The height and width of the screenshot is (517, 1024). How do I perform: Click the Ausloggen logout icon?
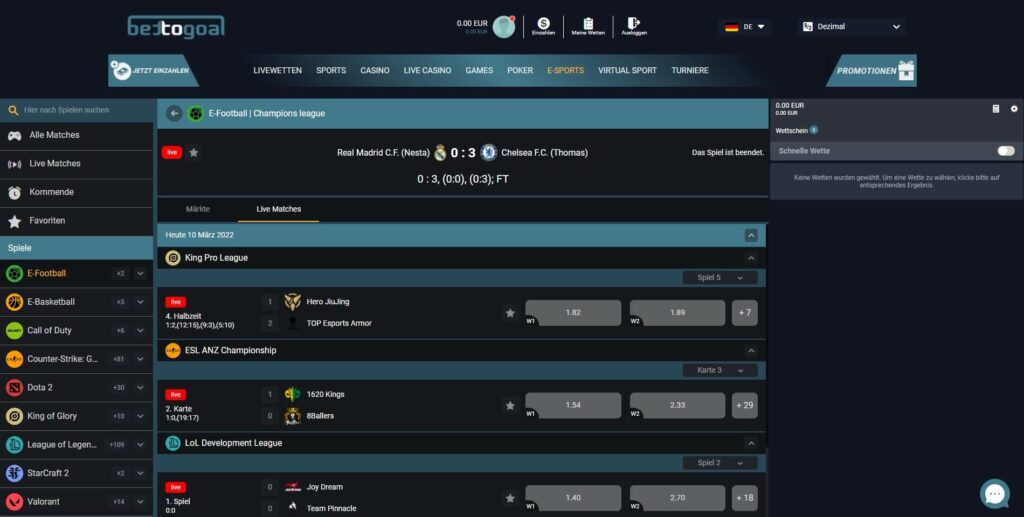pyautogui.click(x=633, y=27)
